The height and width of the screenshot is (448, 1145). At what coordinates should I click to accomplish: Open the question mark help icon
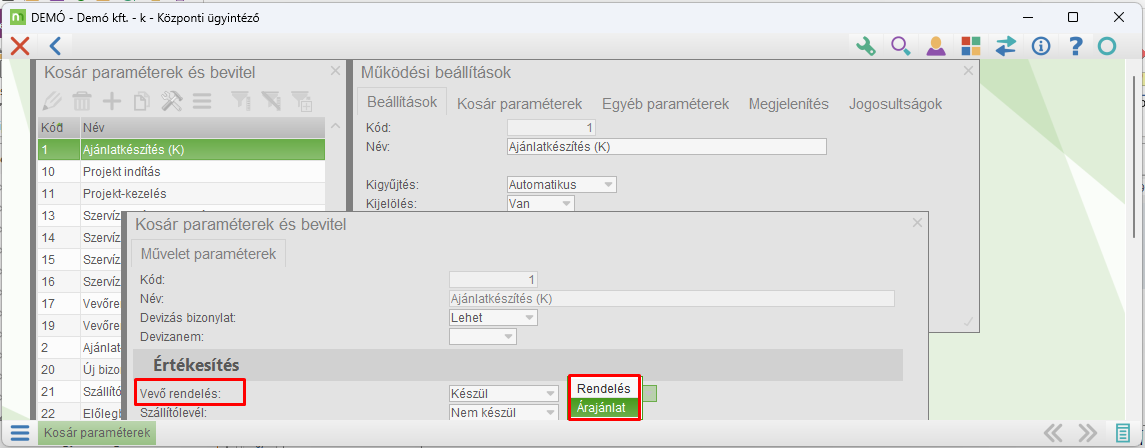point(1075,47)
